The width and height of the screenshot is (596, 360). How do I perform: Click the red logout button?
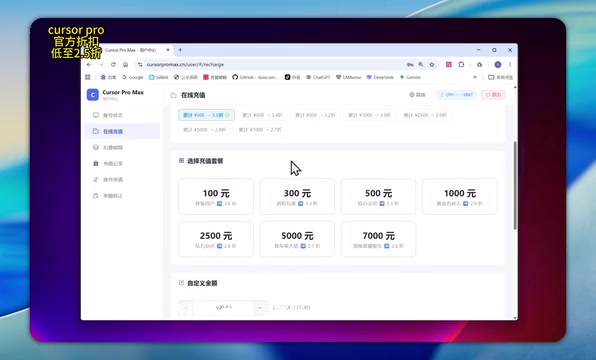(x=493, y=95)
